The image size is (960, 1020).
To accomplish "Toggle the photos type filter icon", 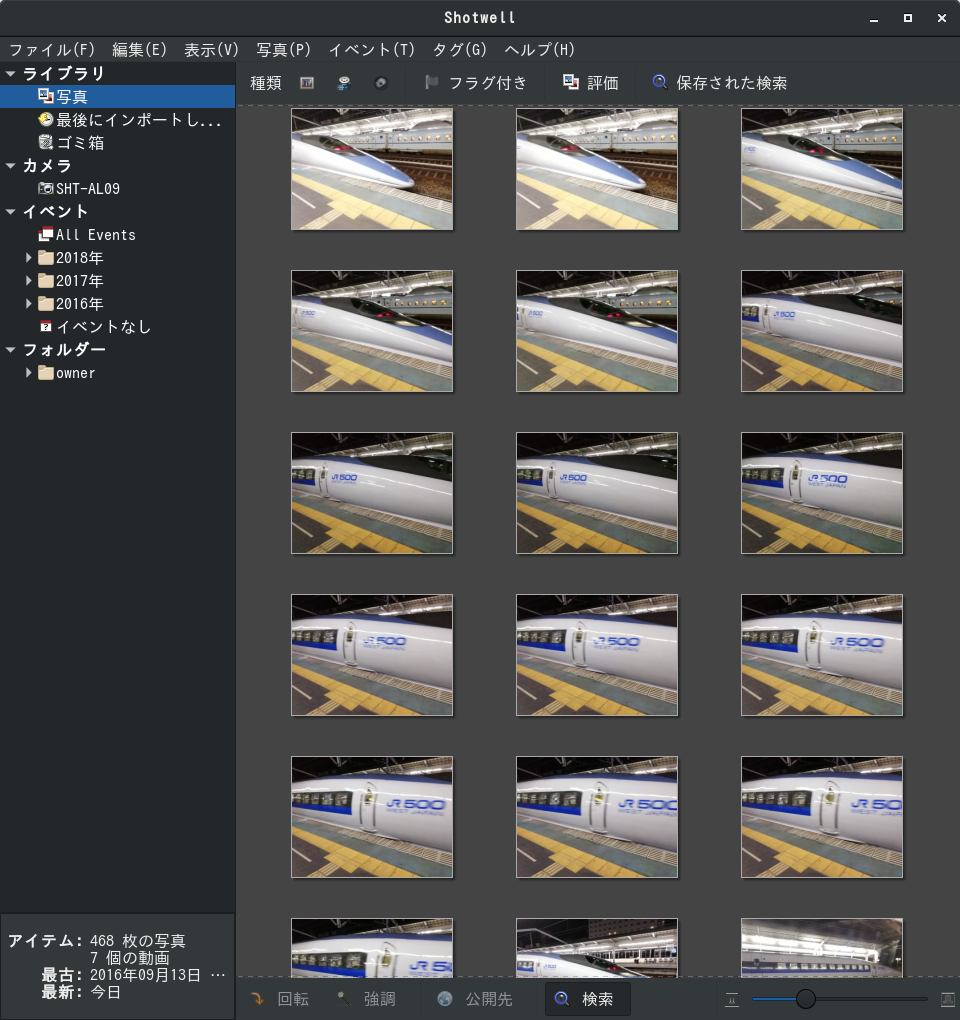I will tap(307, 83).
